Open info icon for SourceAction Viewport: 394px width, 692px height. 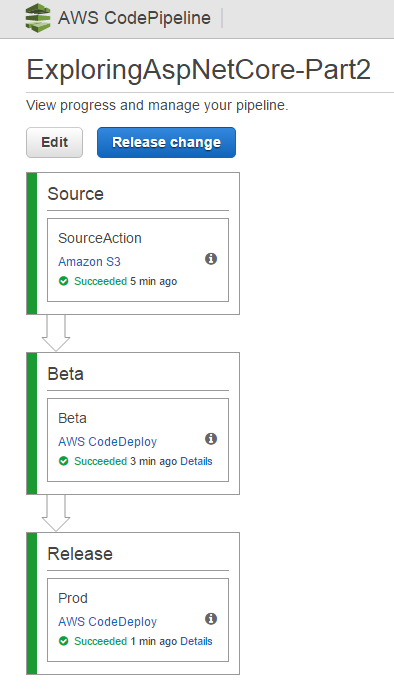tap(211, 259)
